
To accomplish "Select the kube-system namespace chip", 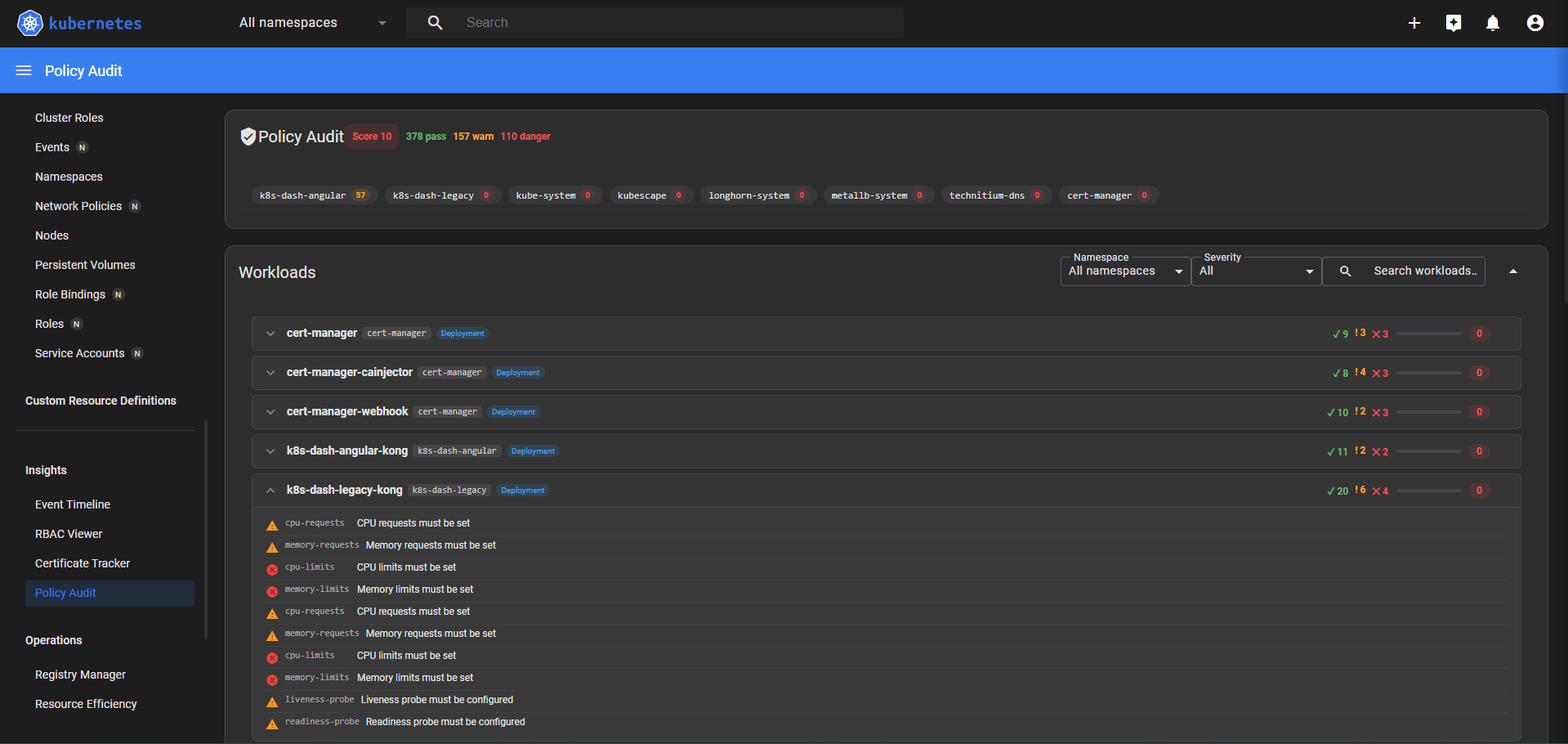I will point(555,195).
